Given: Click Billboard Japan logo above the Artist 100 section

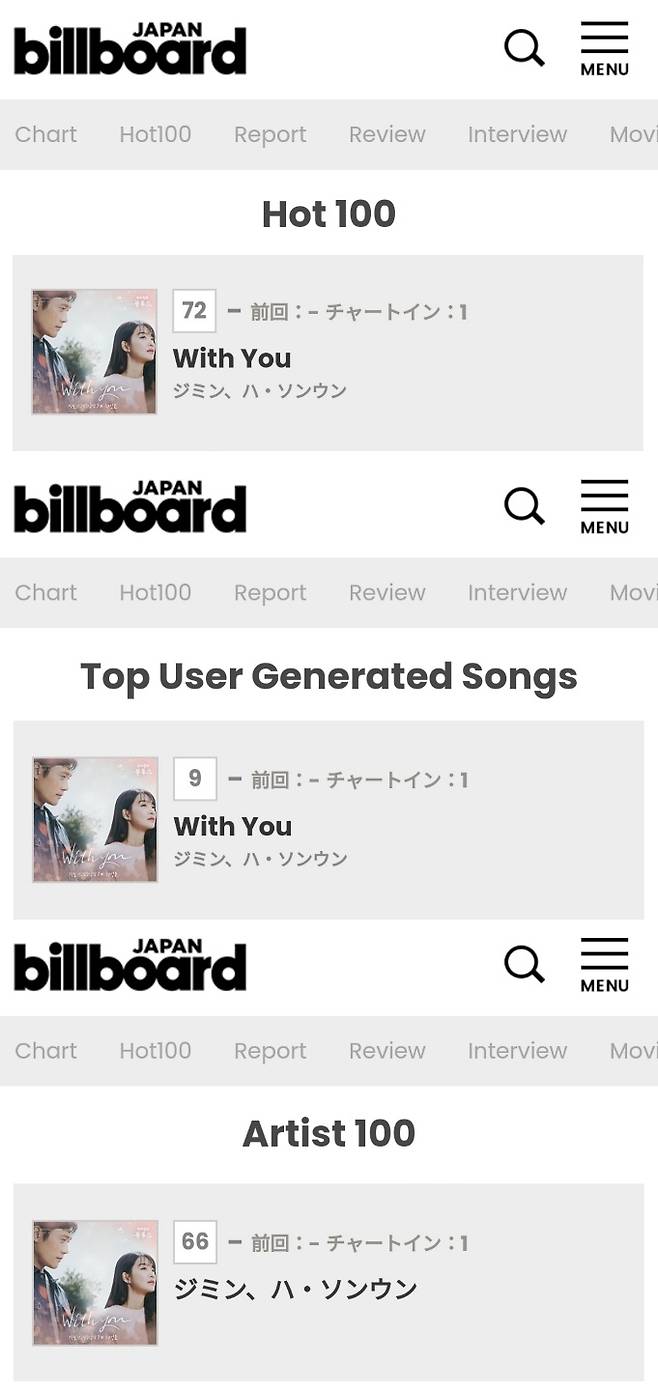Looking at the screenshot, I should (130, 965).
